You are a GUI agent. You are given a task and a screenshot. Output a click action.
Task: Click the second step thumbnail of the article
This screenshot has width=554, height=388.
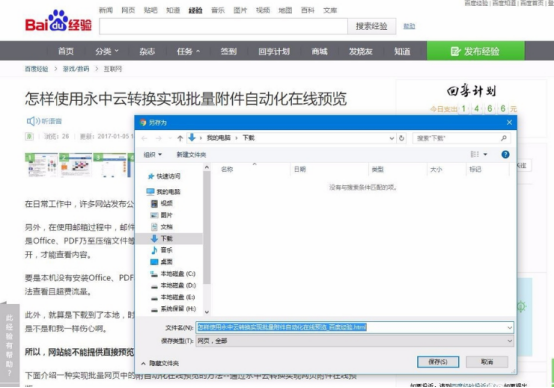click(75, 165)
